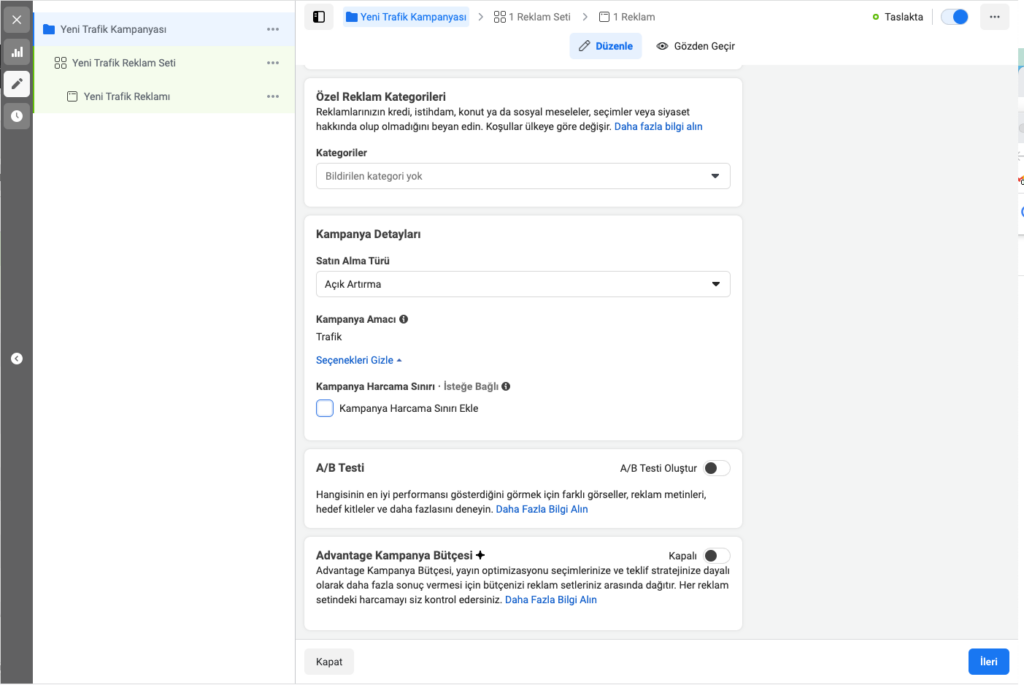The height and width of the screenshot is (685, 1024).
Task: Click the left arrow collapse panel icon
Action: pyautogui.click(x=16, y=359)
